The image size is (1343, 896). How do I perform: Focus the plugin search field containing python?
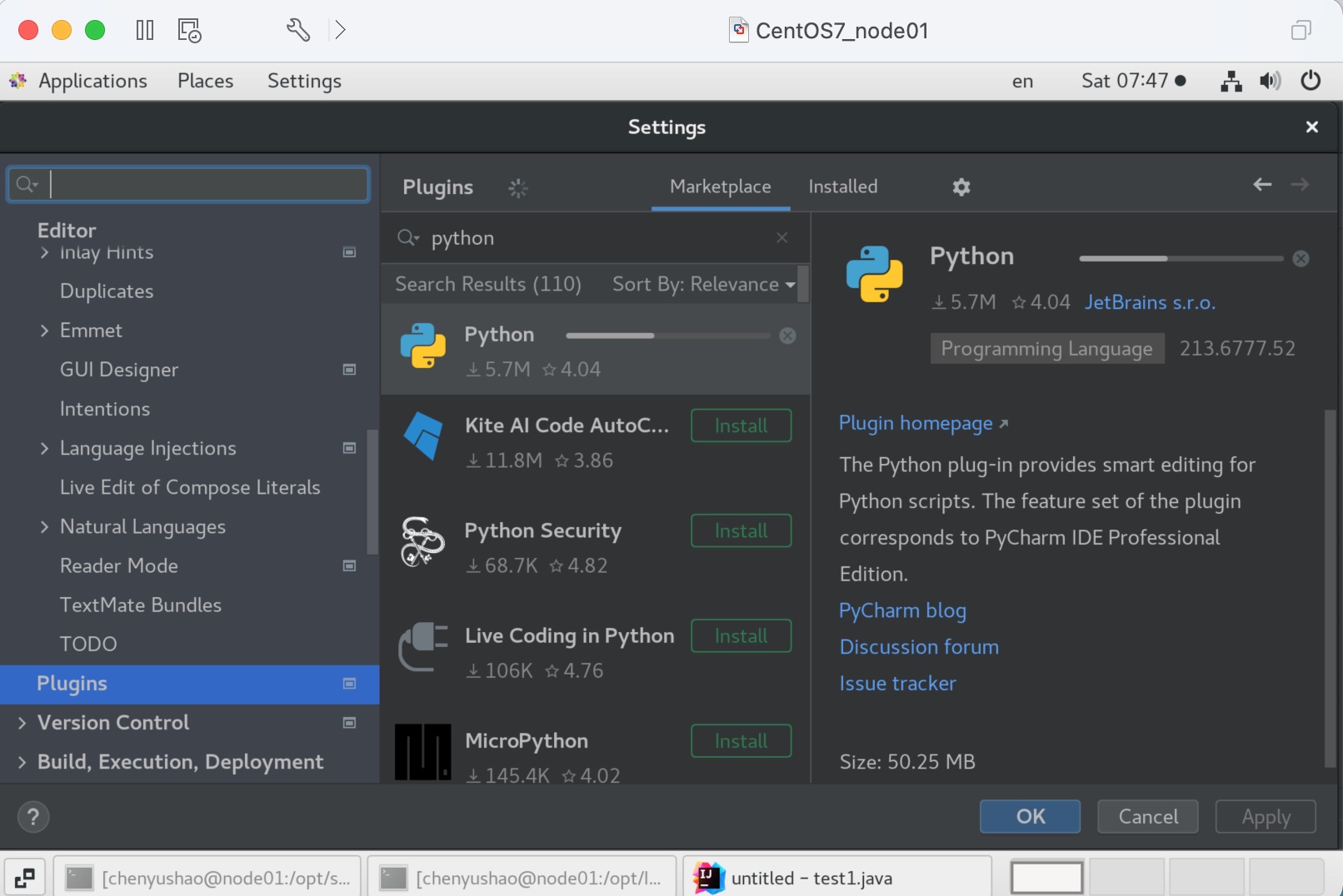tap(595, 238)
